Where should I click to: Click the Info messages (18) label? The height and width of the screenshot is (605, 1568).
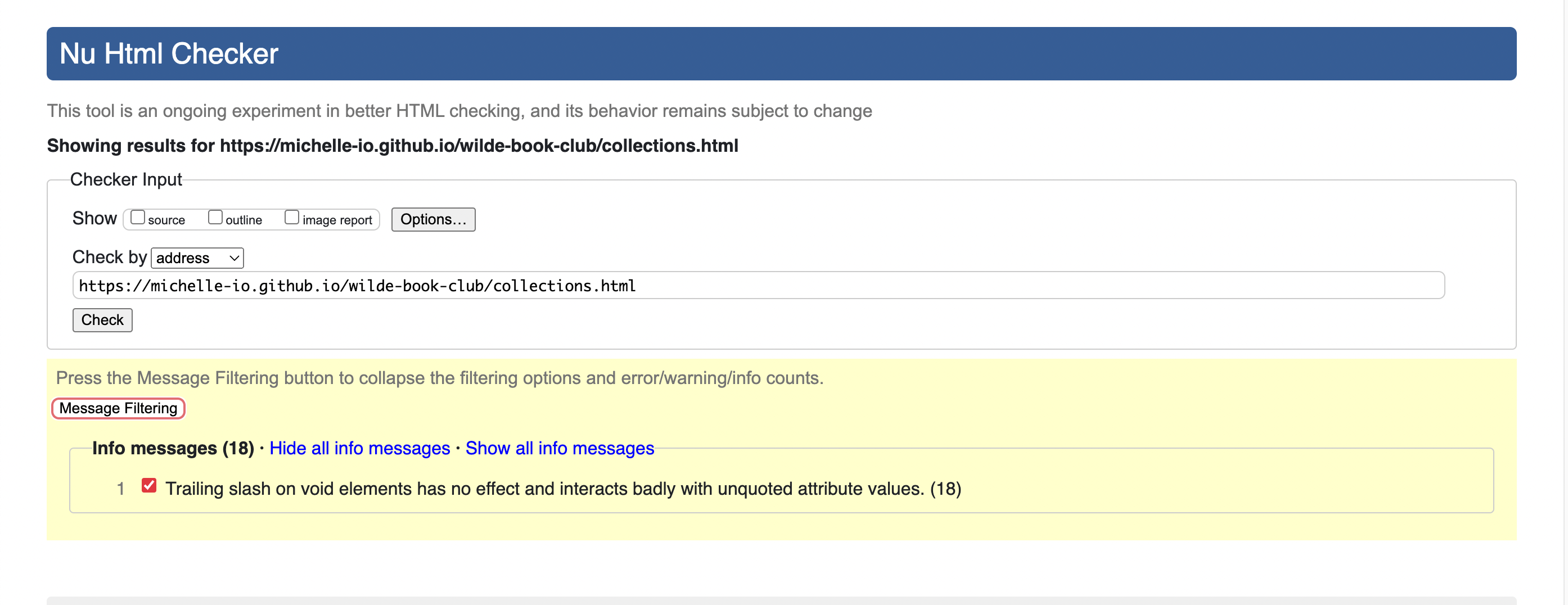tap(173, 449)
